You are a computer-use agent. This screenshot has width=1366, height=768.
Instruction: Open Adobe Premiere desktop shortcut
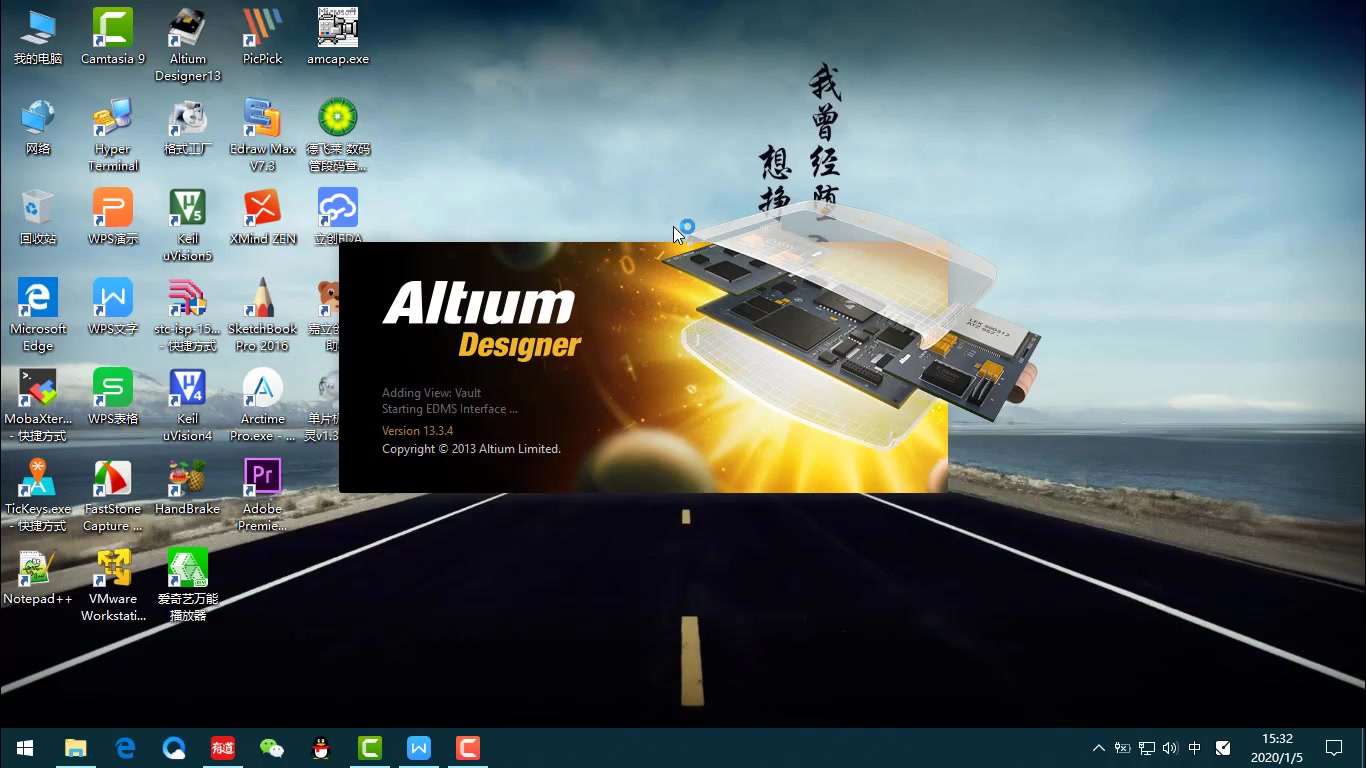(x=262, y=495)
